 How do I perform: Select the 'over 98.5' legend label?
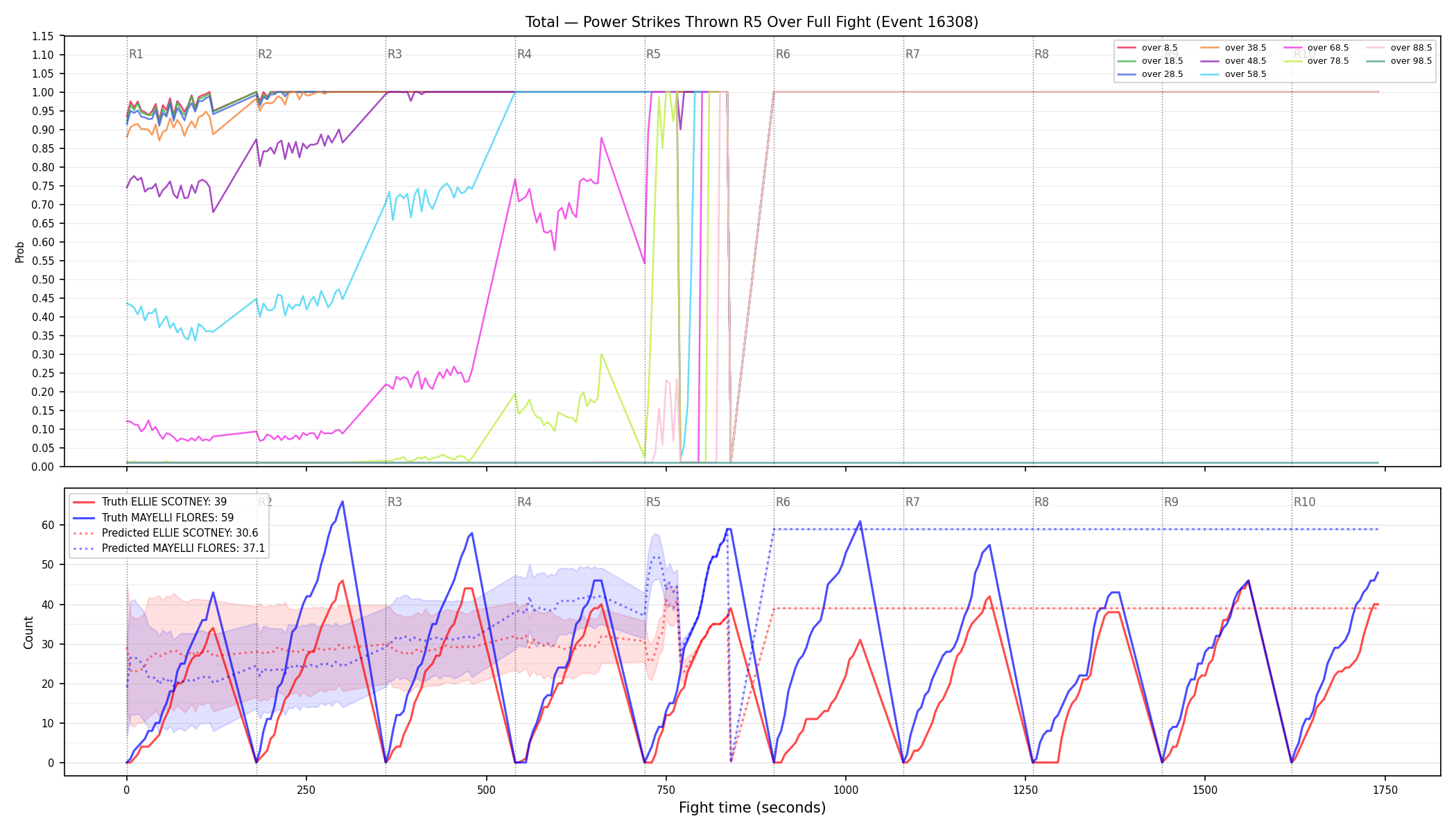pos(1411,61)
